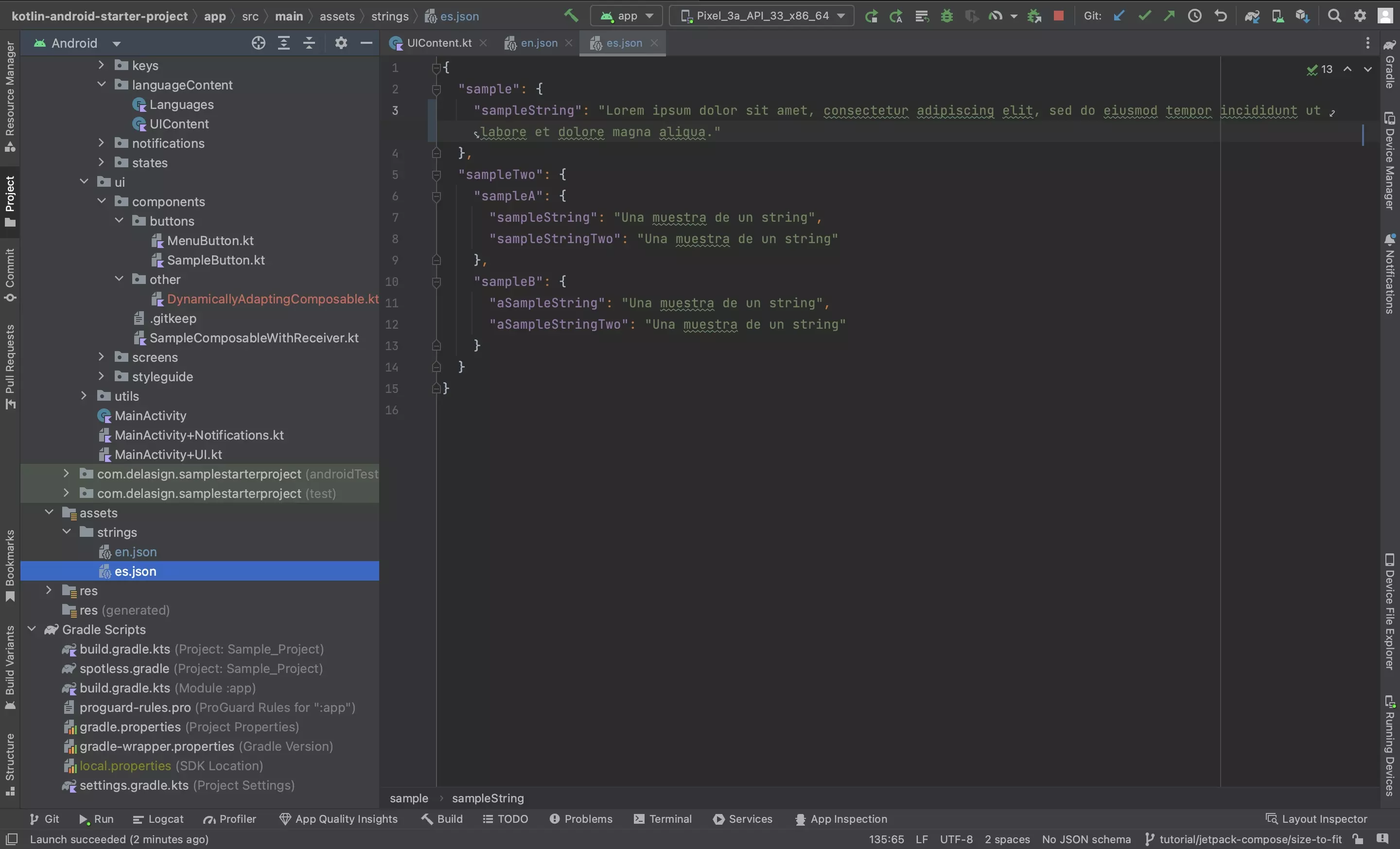The image size is (1400, 849).
Task: Go to previous highlighted problem arrow
Action: 1347,70
